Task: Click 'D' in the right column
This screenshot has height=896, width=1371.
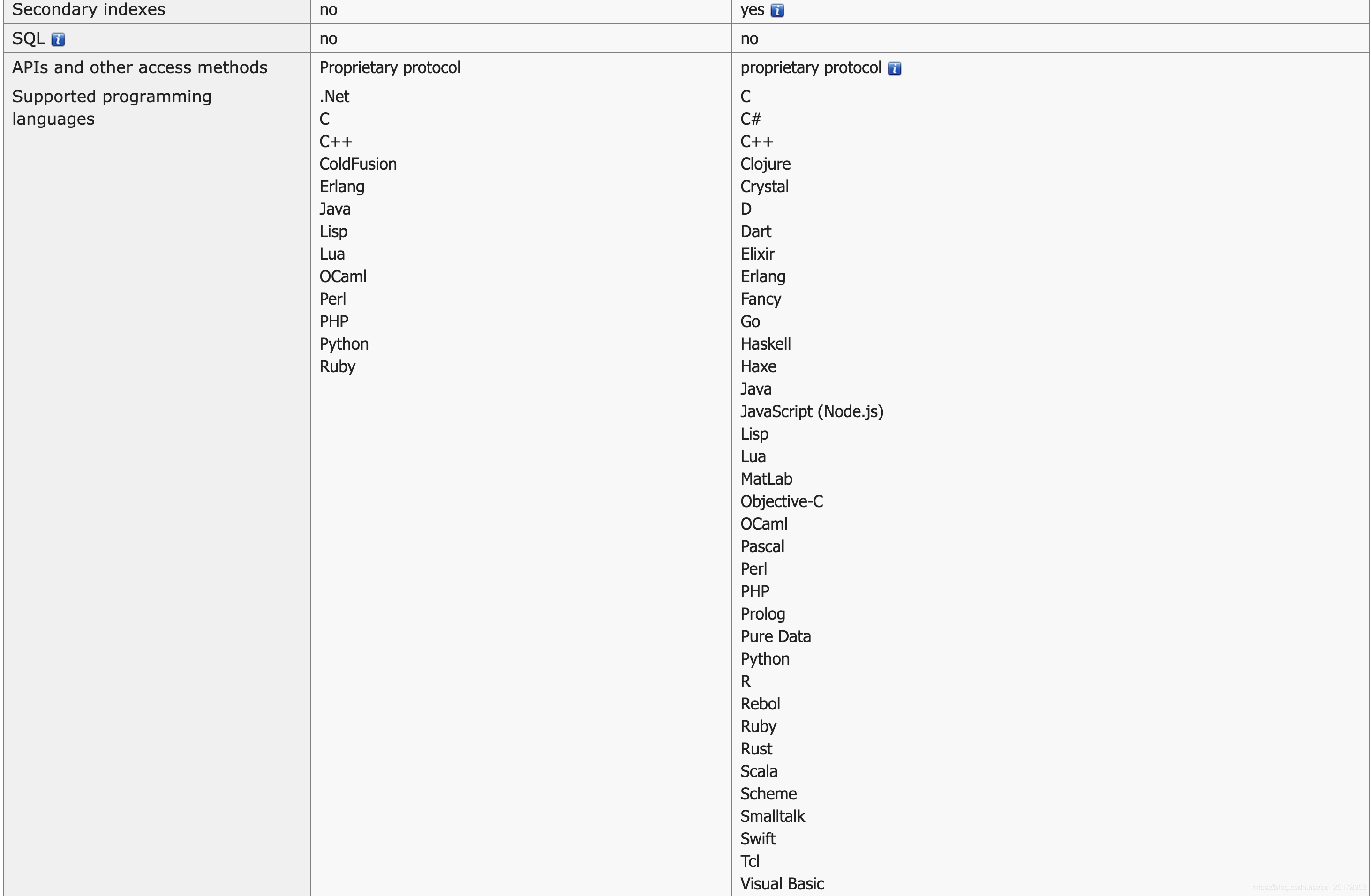Action: (x=746, y=209)
